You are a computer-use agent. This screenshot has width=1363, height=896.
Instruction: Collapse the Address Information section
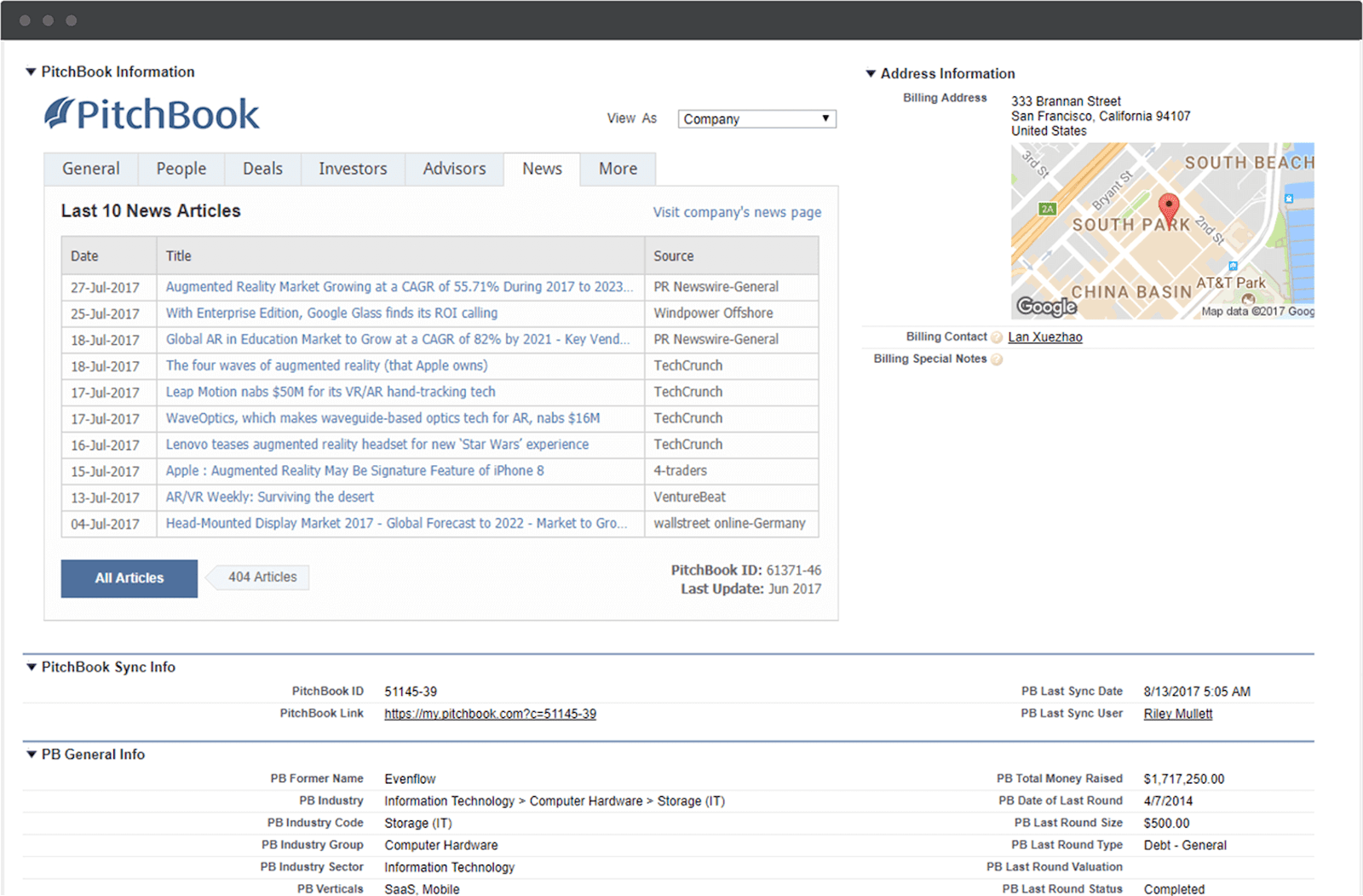tap(871, 74)
